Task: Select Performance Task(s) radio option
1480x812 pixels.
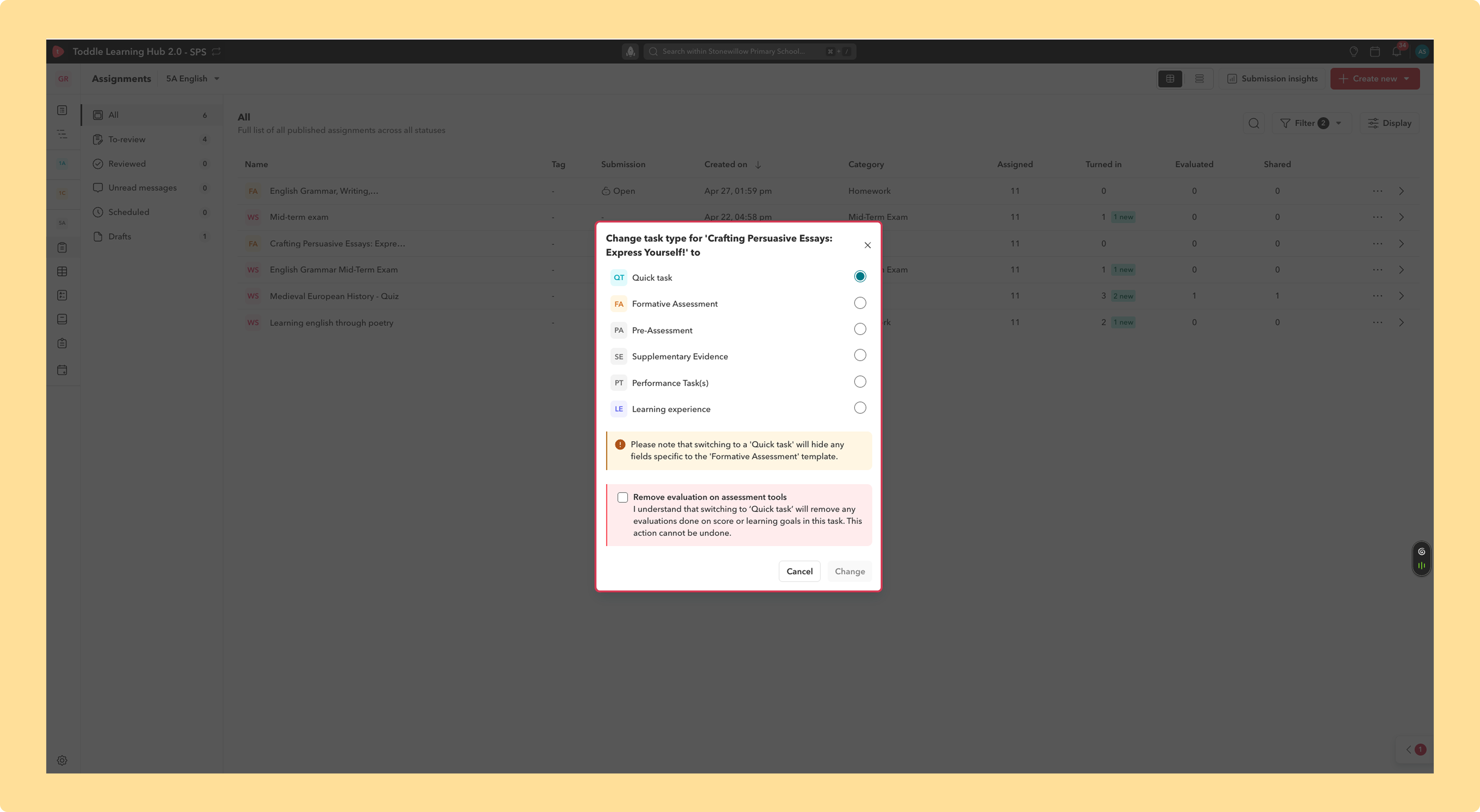Action: pyautogui.click(x=859, y=382)
